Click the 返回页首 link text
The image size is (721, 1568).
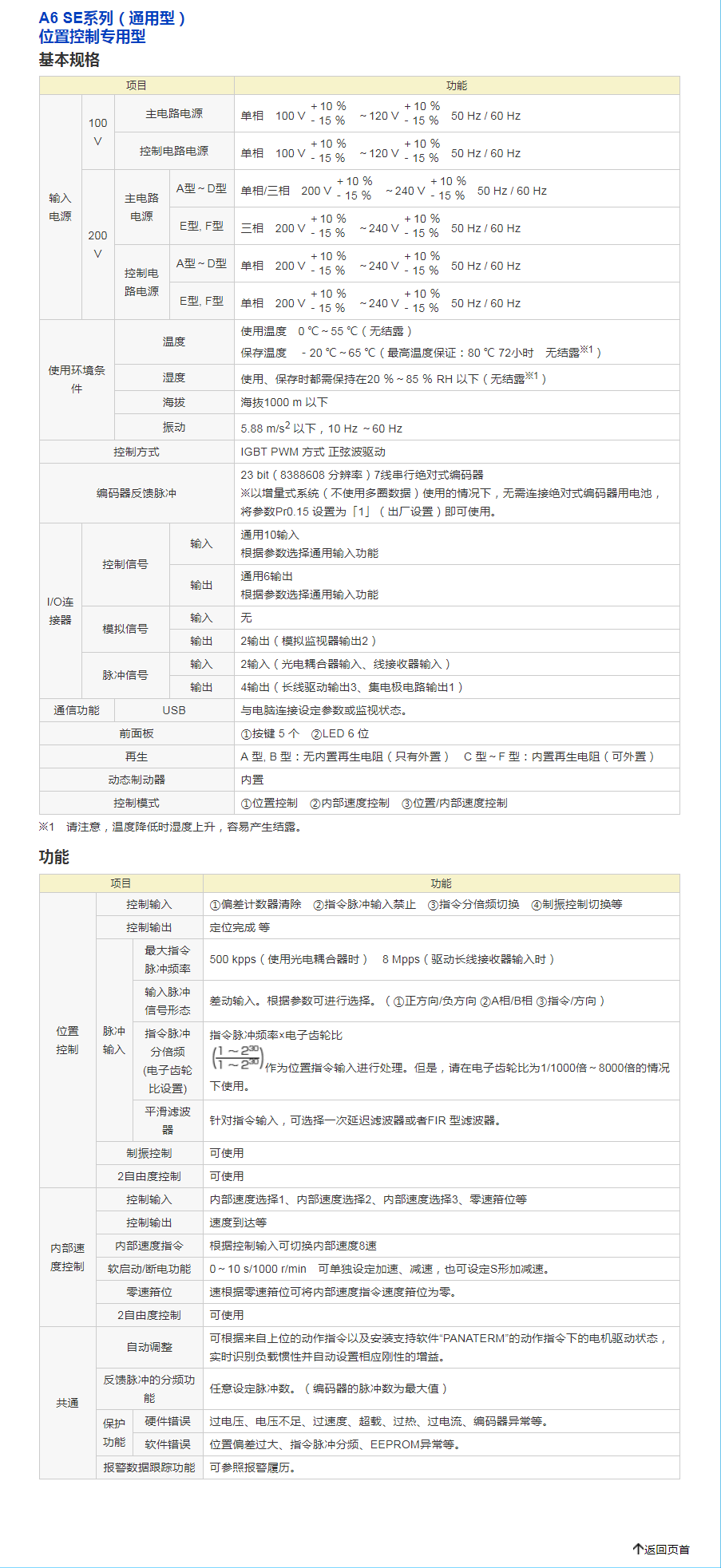667,1549
